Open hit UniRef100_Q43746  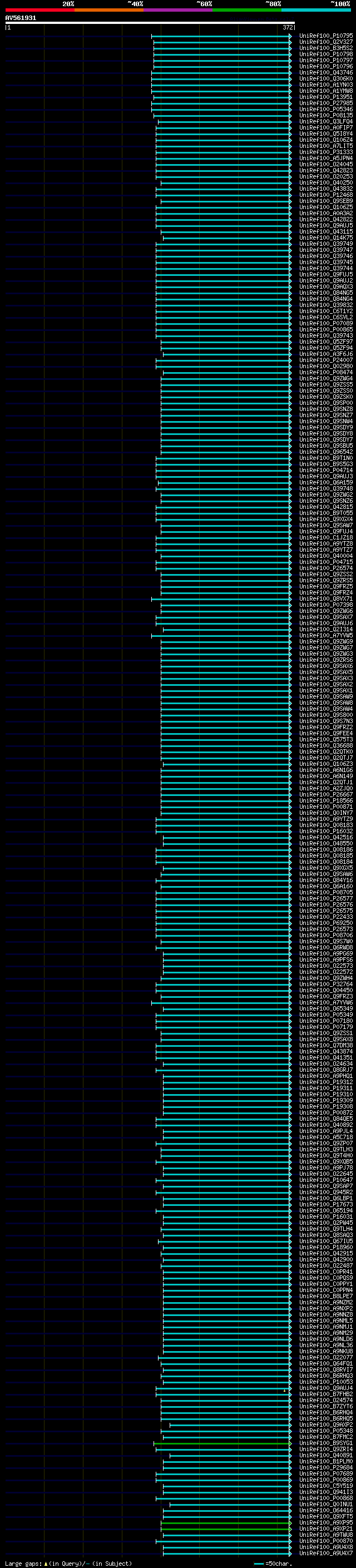tap(325, 72)
